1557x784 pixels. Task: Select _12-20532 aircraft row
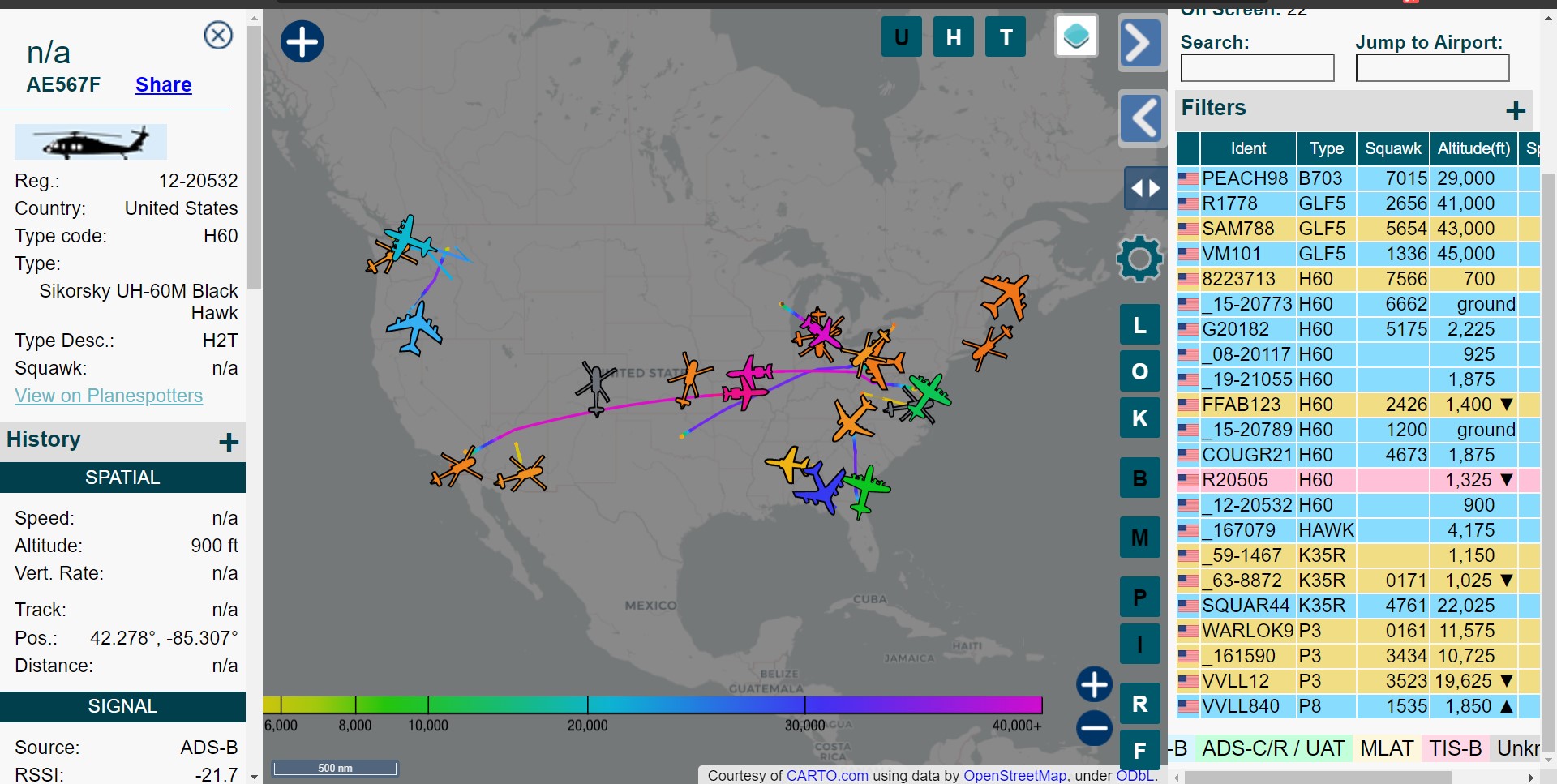pyautogui.click(x=1358, y=505)
